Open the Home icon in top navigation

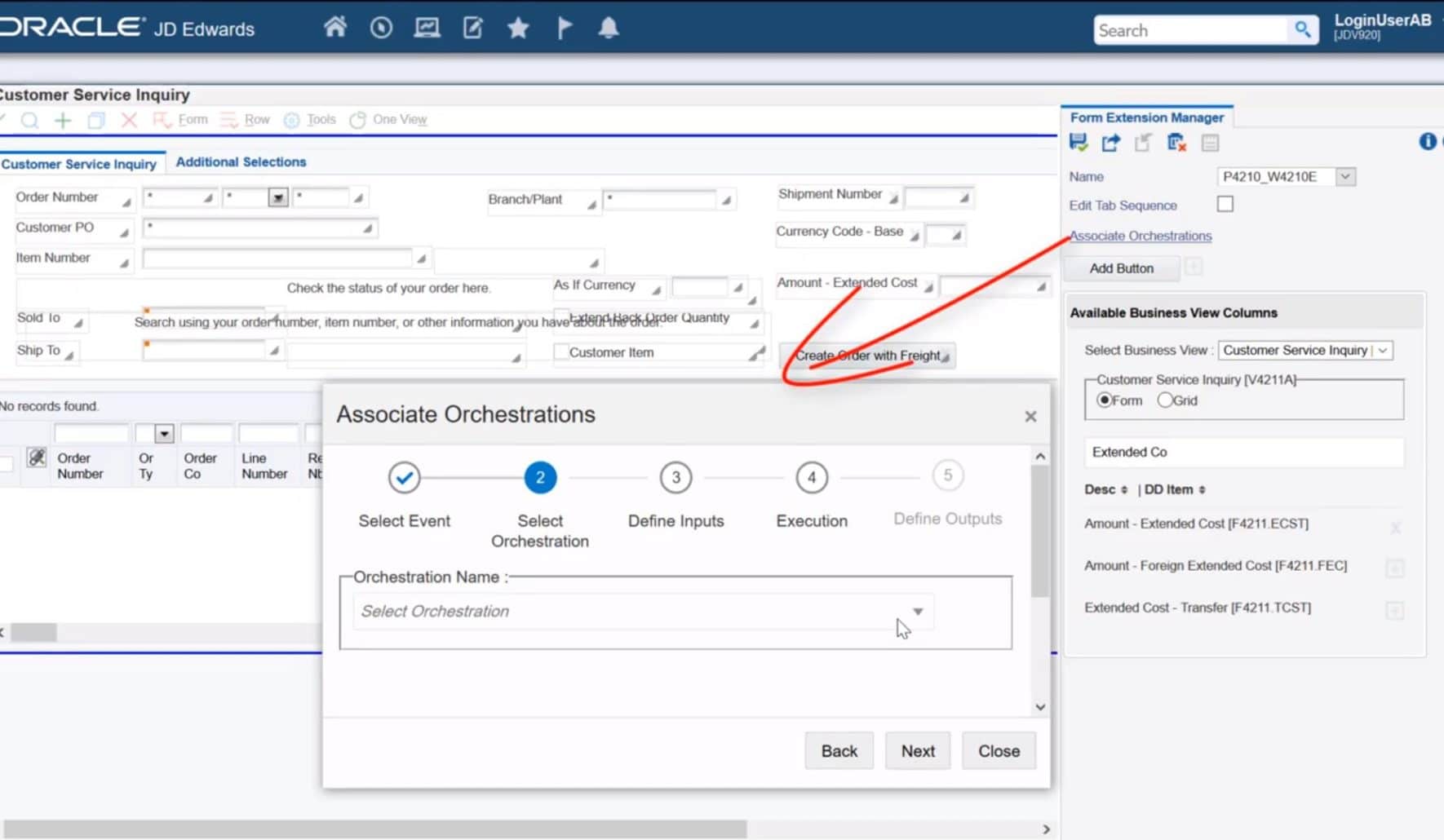click(334, 28)
